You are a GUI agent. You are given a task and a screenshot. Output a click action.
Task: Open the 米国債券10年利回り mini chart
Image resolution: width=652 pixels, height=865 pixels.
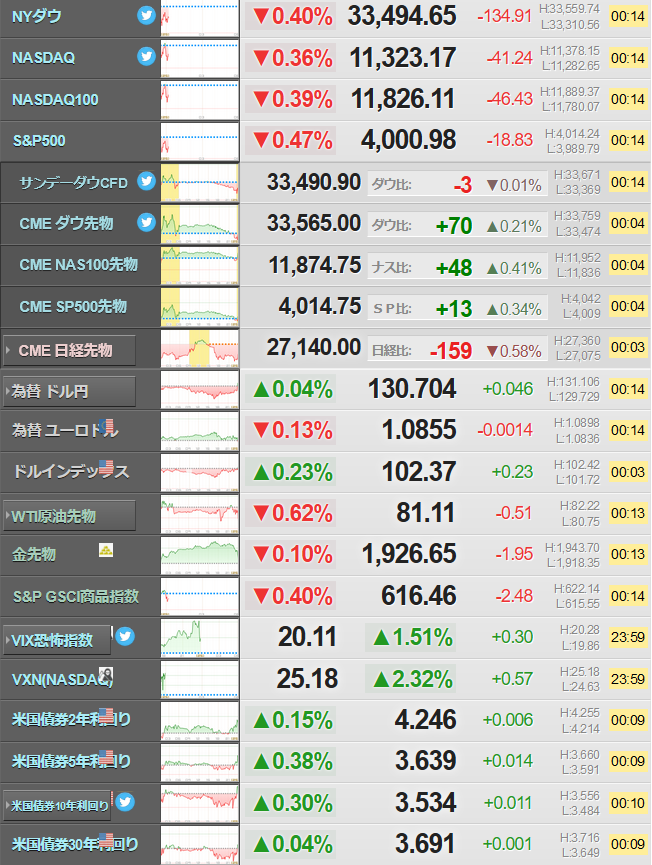[x=200, y=804]
